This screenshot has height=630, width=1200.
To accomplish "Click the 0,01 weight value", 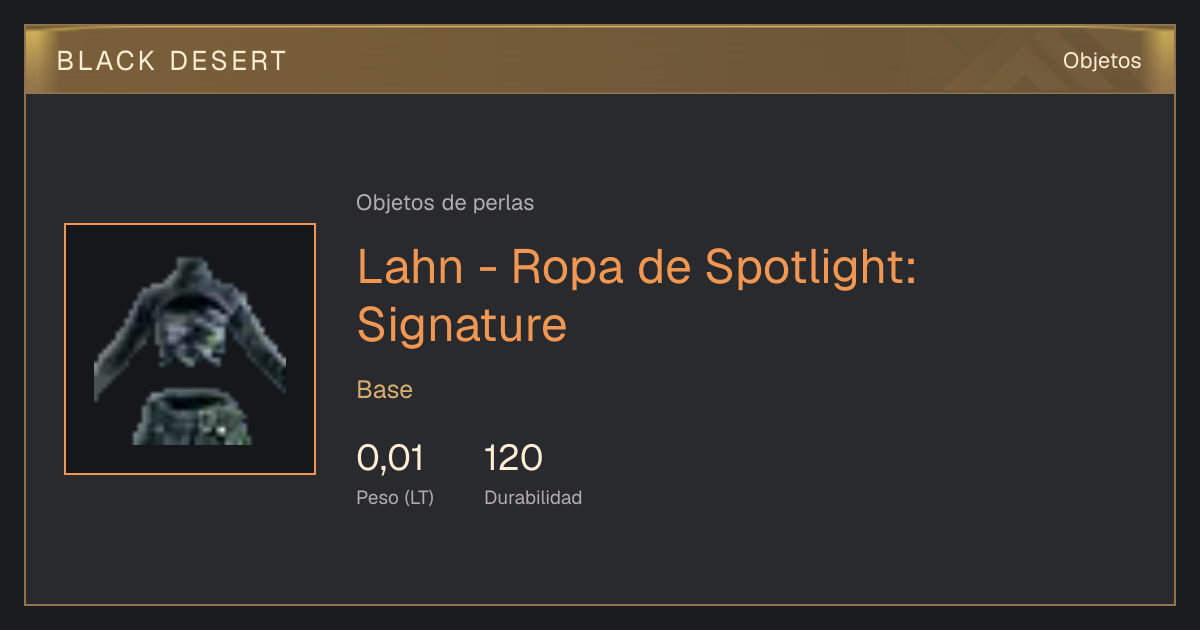I will [390, 459].
